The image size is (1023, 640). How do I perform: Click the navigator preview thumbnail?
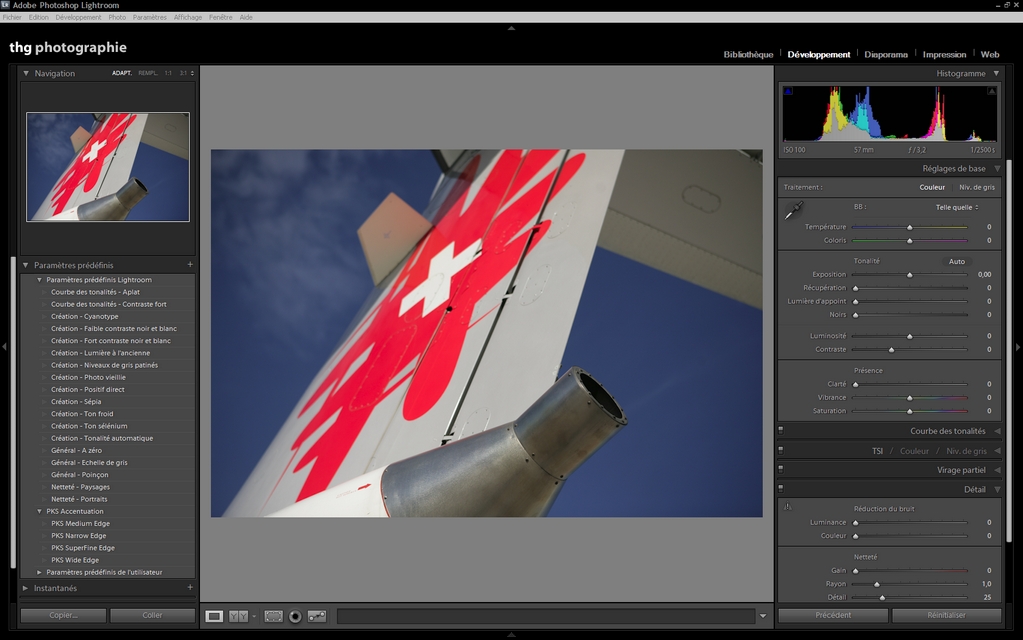click(108, 167)
